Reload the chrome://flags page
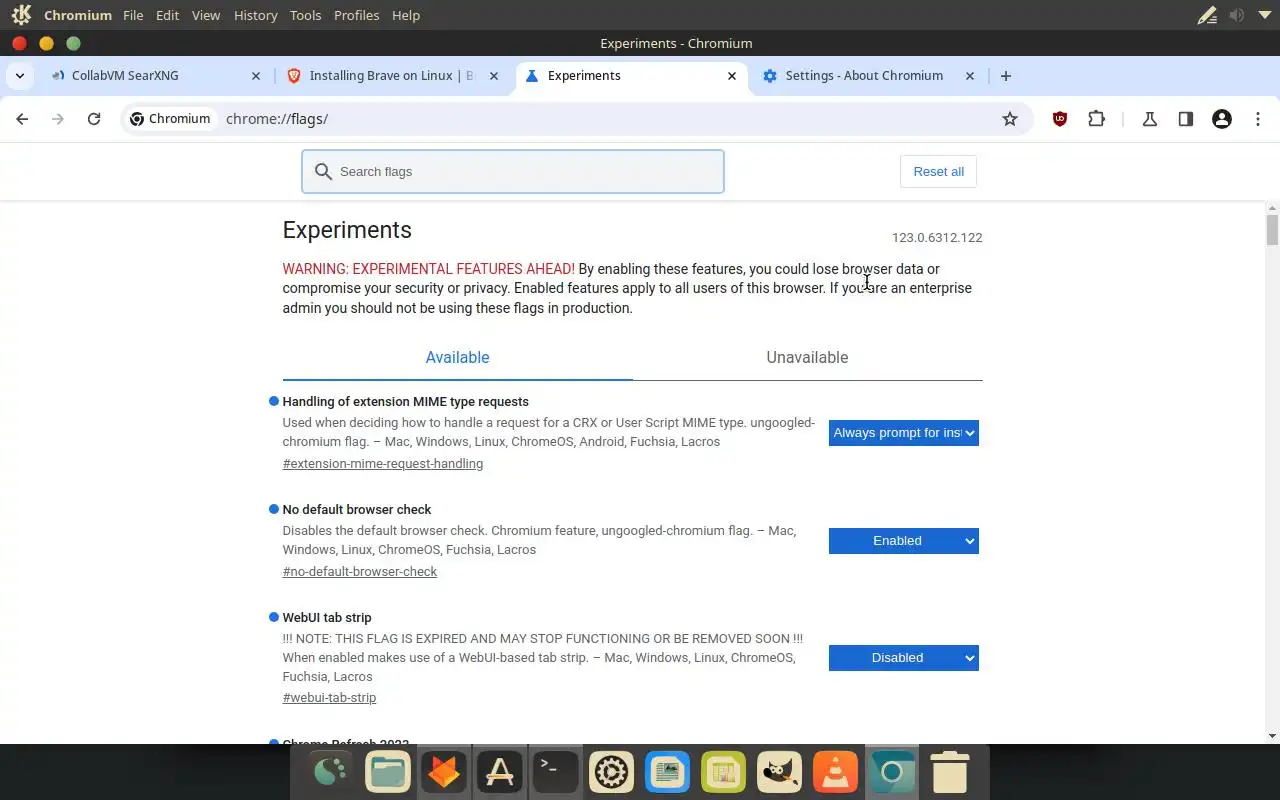The image size is (1280, 800). pos(94,119)
